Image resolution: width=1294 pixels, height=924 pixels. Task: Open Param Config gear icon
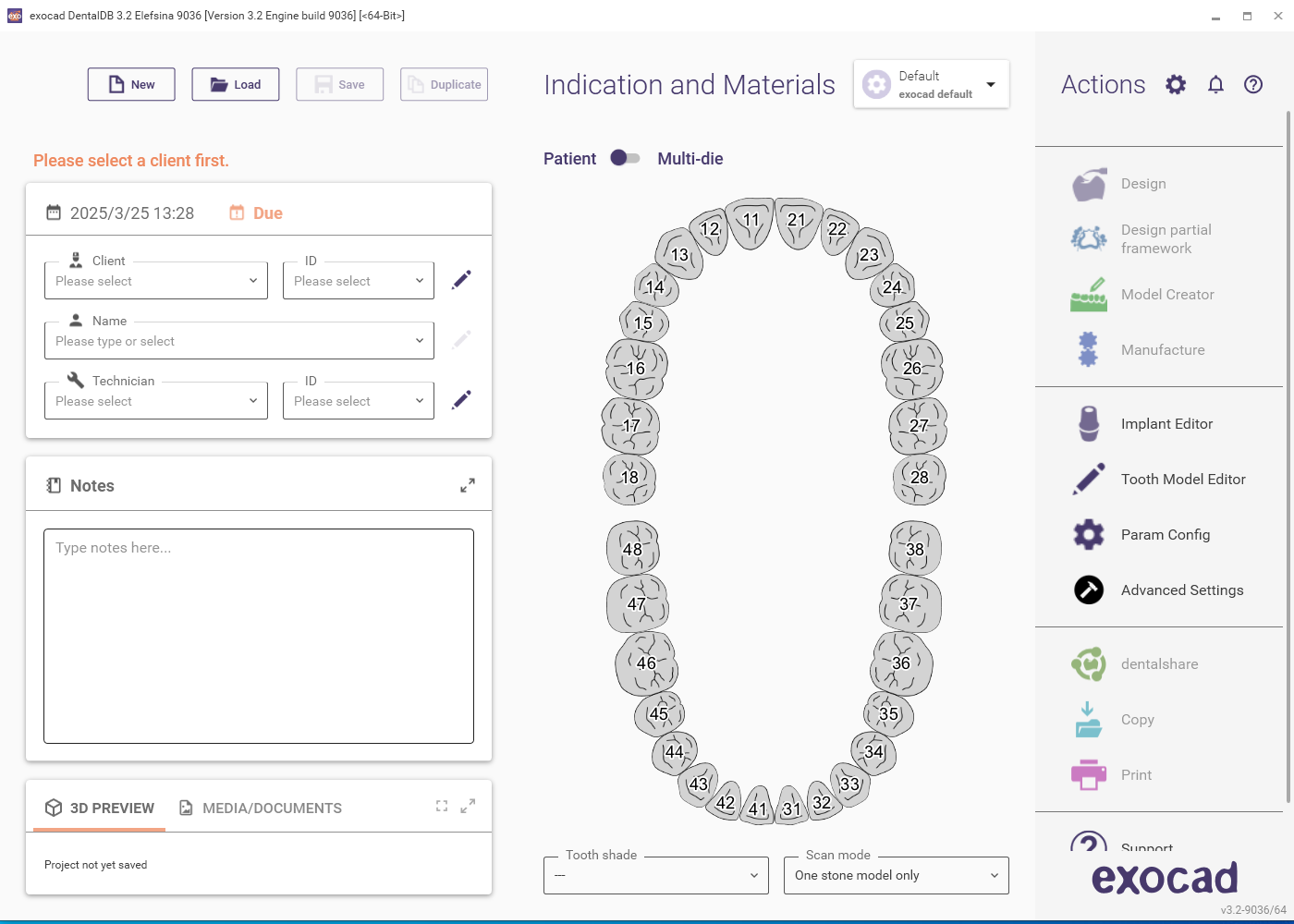(1089, 535)
